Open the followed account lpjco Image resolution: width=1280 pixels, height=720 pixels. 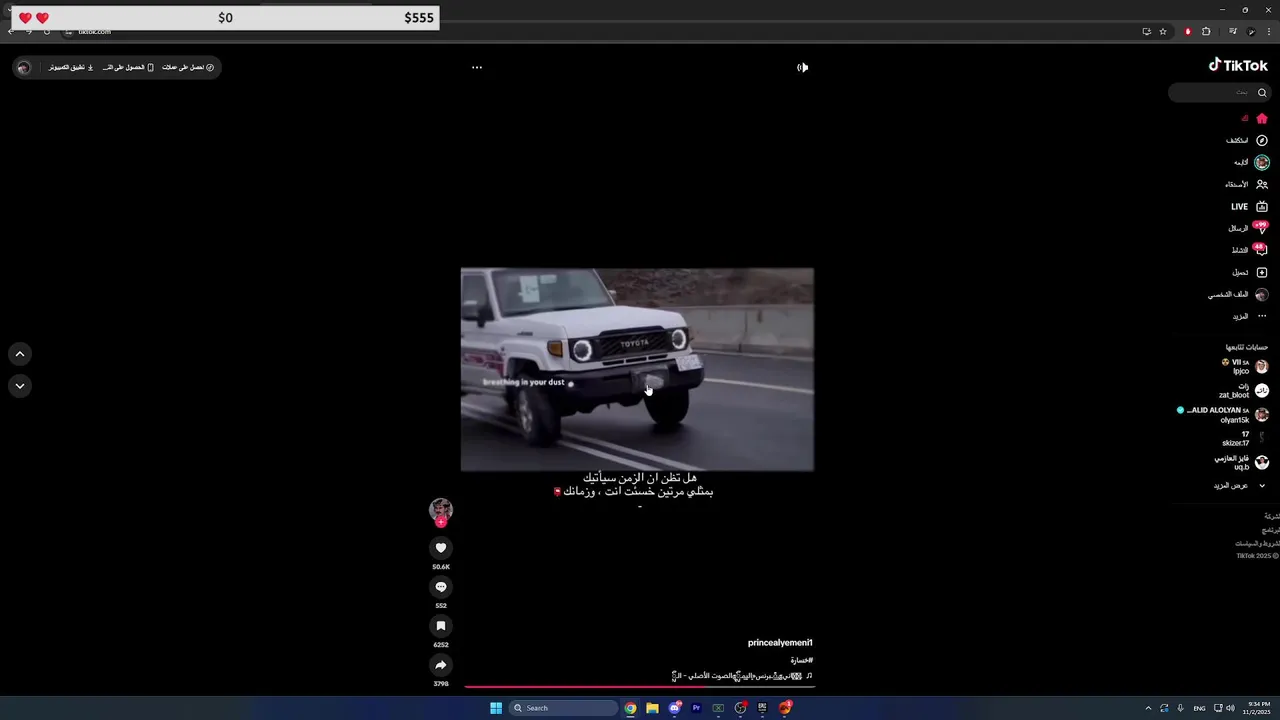tap(1245, 366)
